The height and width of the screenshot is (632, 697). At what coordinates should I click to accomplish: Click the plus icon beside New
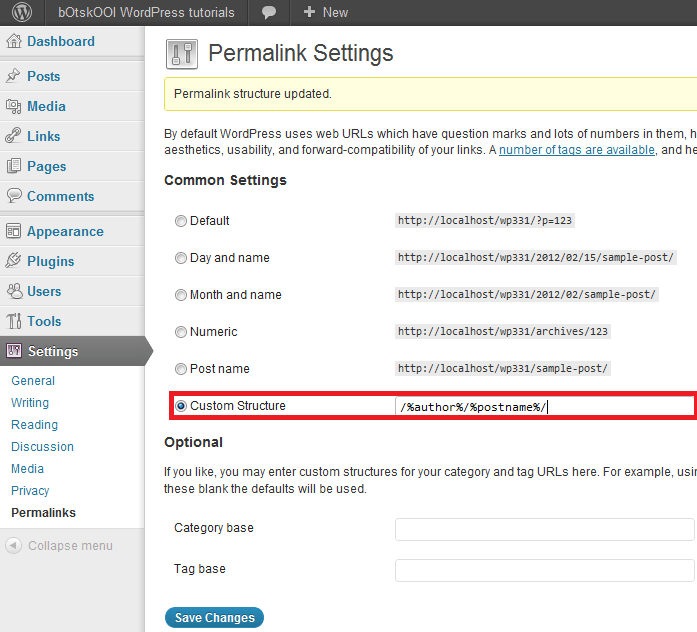click(x=309, y=12)
